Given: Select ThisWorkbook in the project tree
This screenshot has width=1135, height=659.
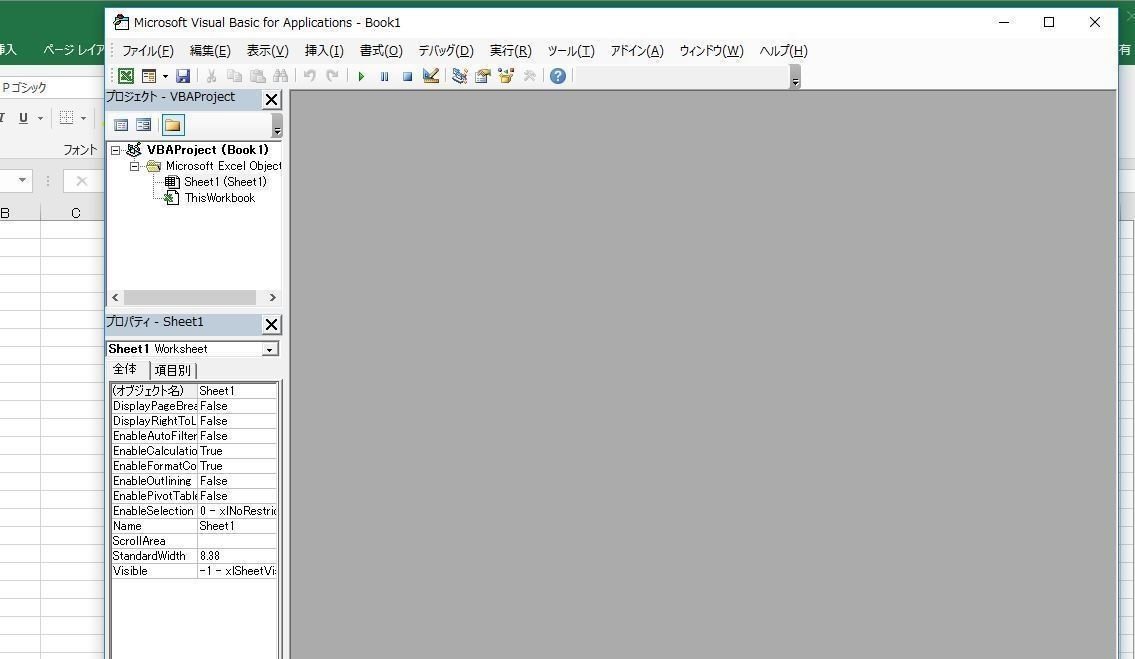Looking at the screenshot, I should click(219, 197).
